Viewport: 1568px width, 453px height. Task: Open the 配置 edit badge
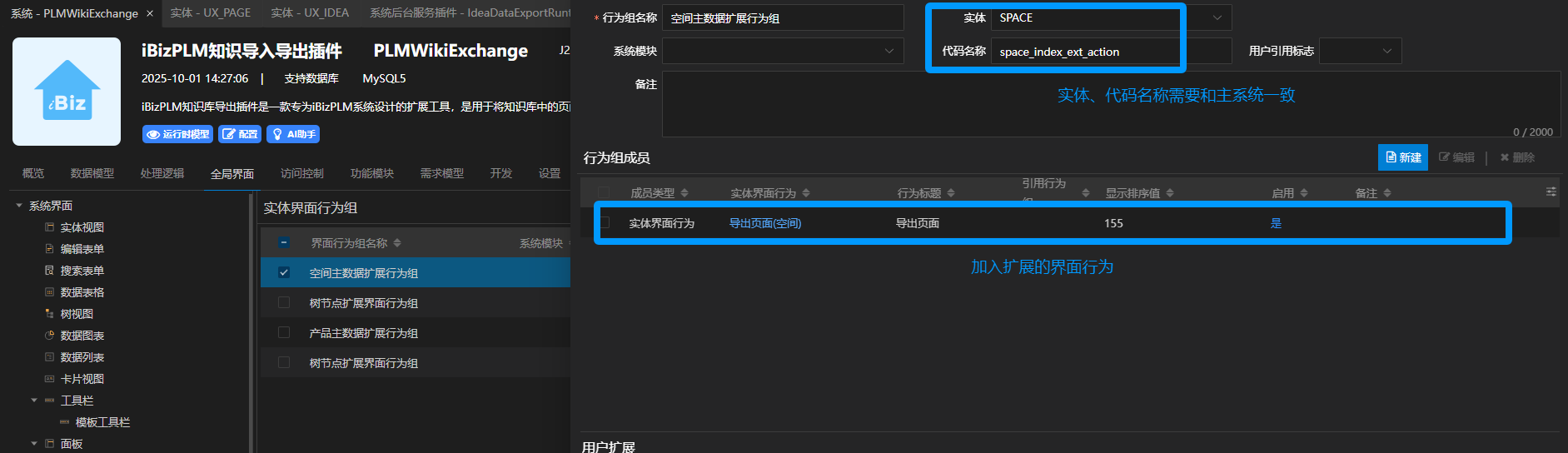(x=240, y=134)
